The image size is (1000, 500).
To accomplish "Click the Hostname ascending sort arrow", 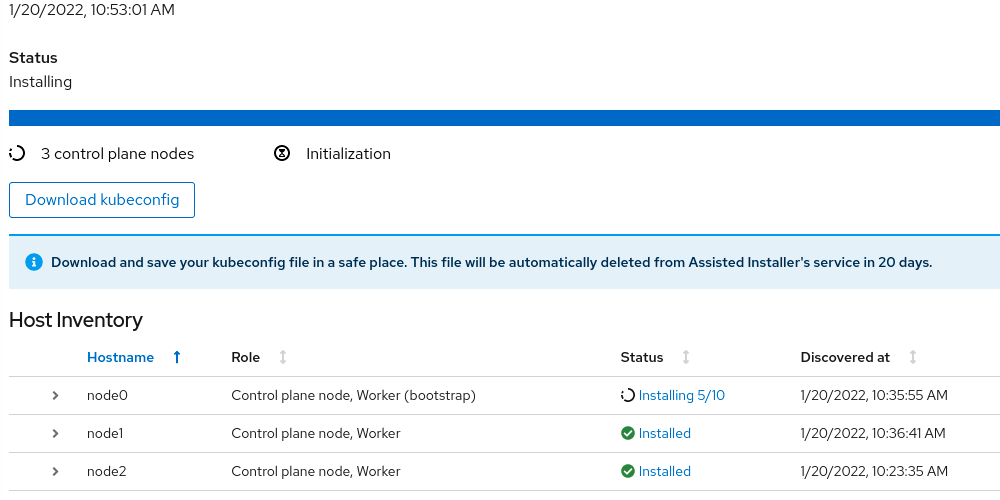I will click(177, 357).
